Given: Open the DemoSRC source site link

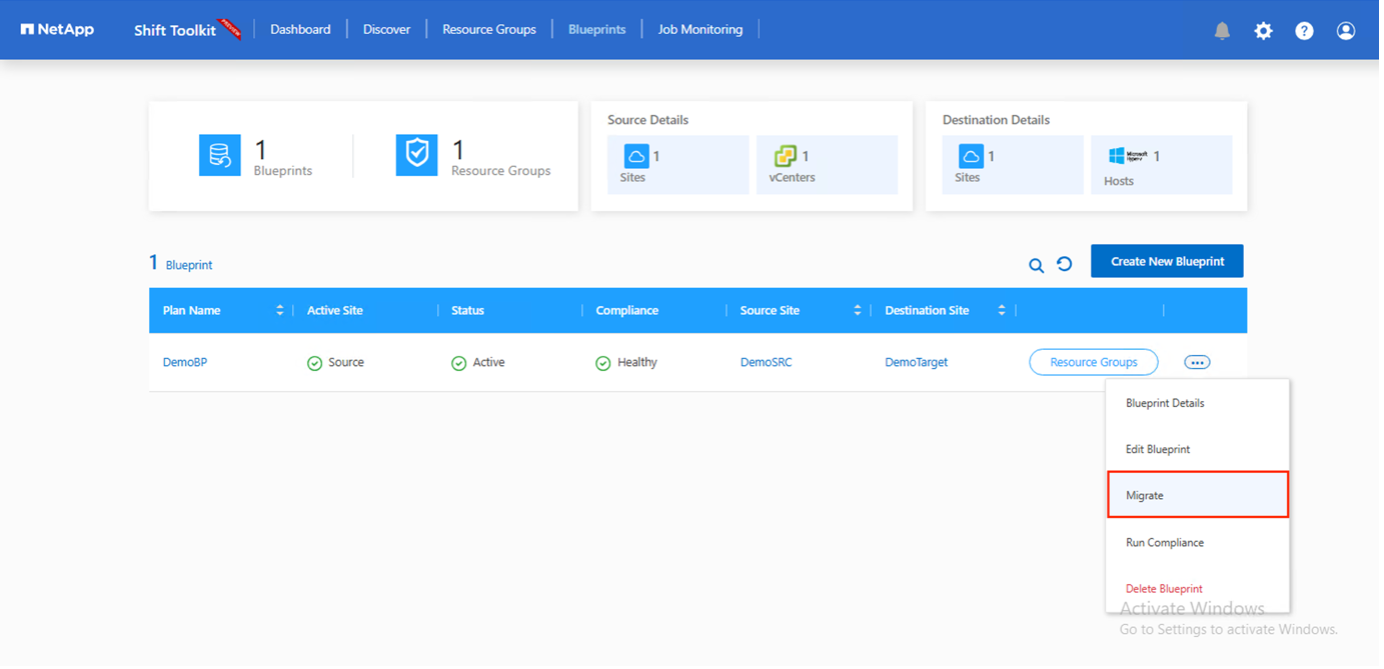Looking at the screenshot, I should point(766,362).
